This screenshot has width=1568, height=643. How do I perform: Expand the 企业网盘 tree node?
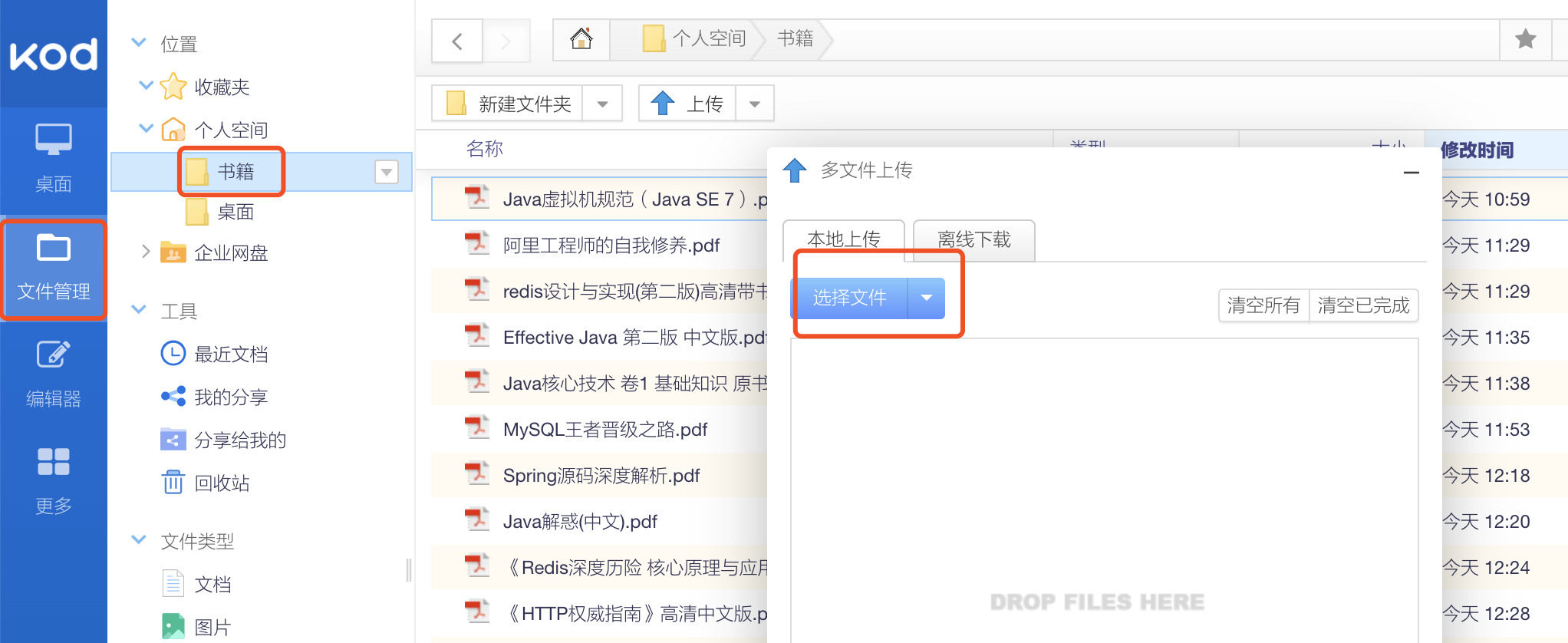[x=146, y=252]
